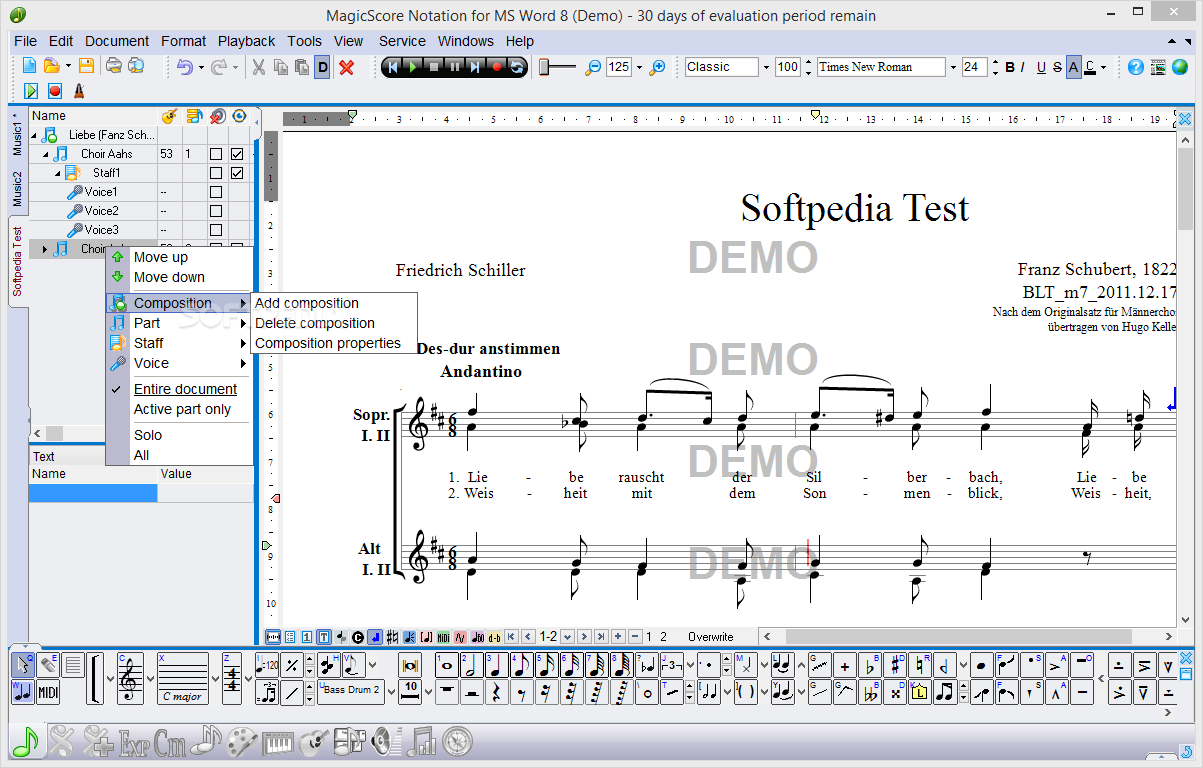Open the zoom percentage dropdown

[639, 67]
